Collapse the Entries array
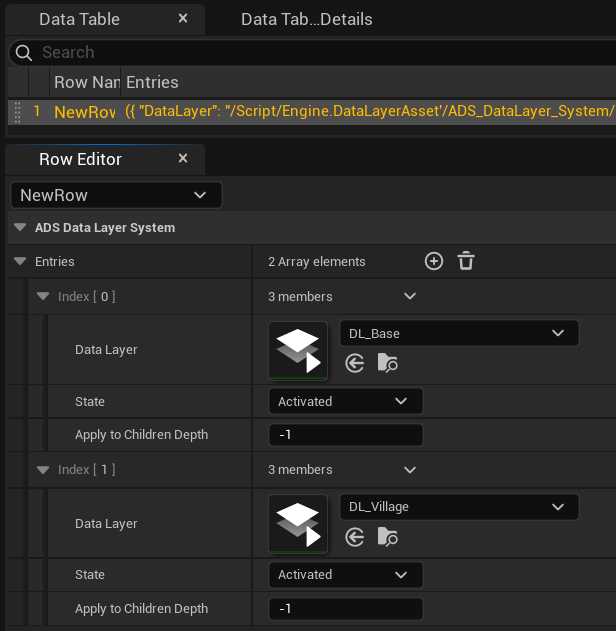 [20, 262]
